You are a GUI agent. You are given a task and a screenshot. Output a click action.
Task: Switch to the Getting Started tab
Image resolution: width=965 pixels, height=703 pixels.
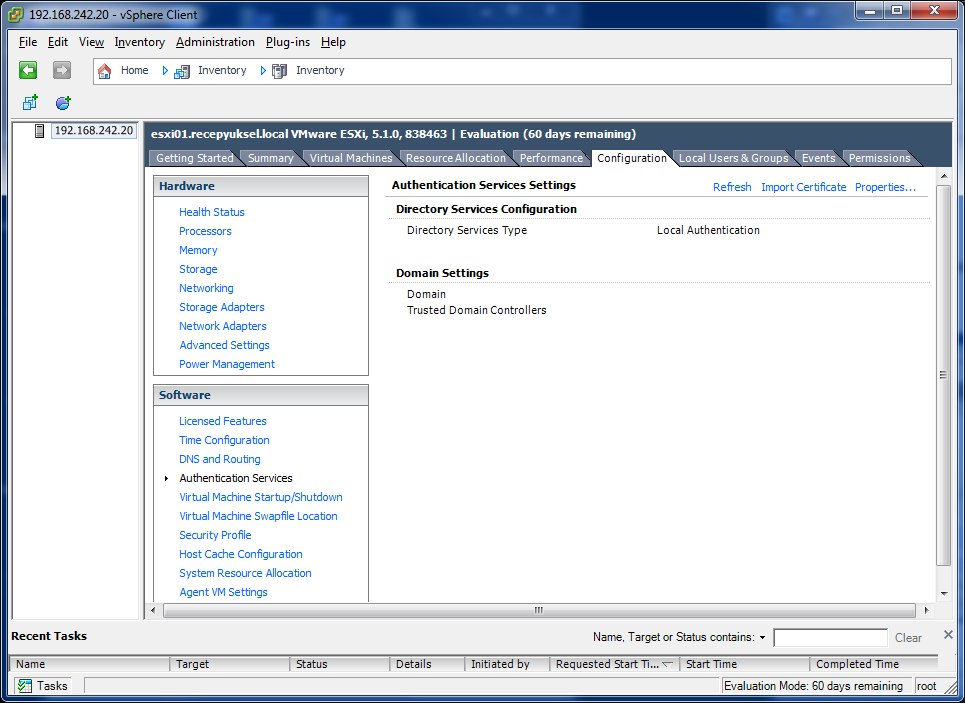tap(194, 158)
